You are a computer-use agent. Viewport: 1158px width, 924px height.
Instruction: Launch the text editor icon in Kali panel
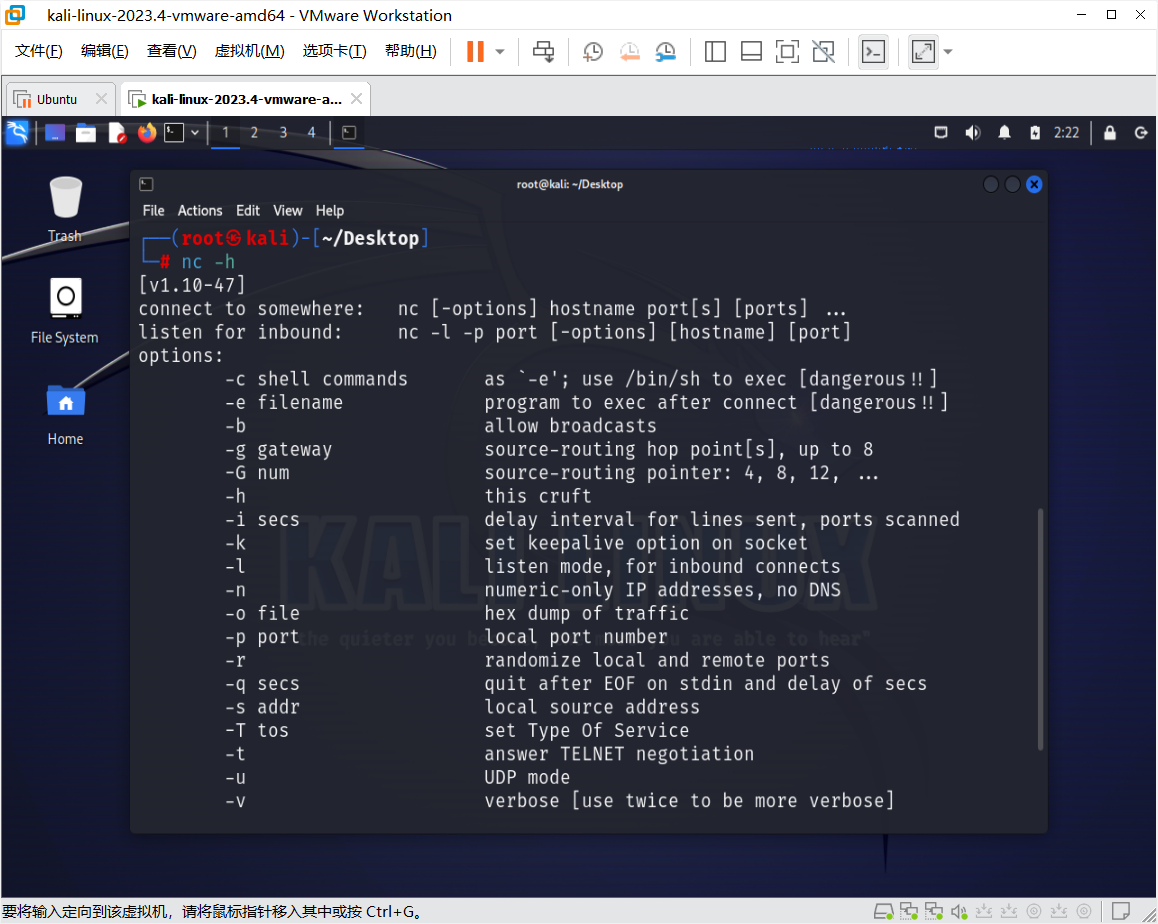point(117,133)
